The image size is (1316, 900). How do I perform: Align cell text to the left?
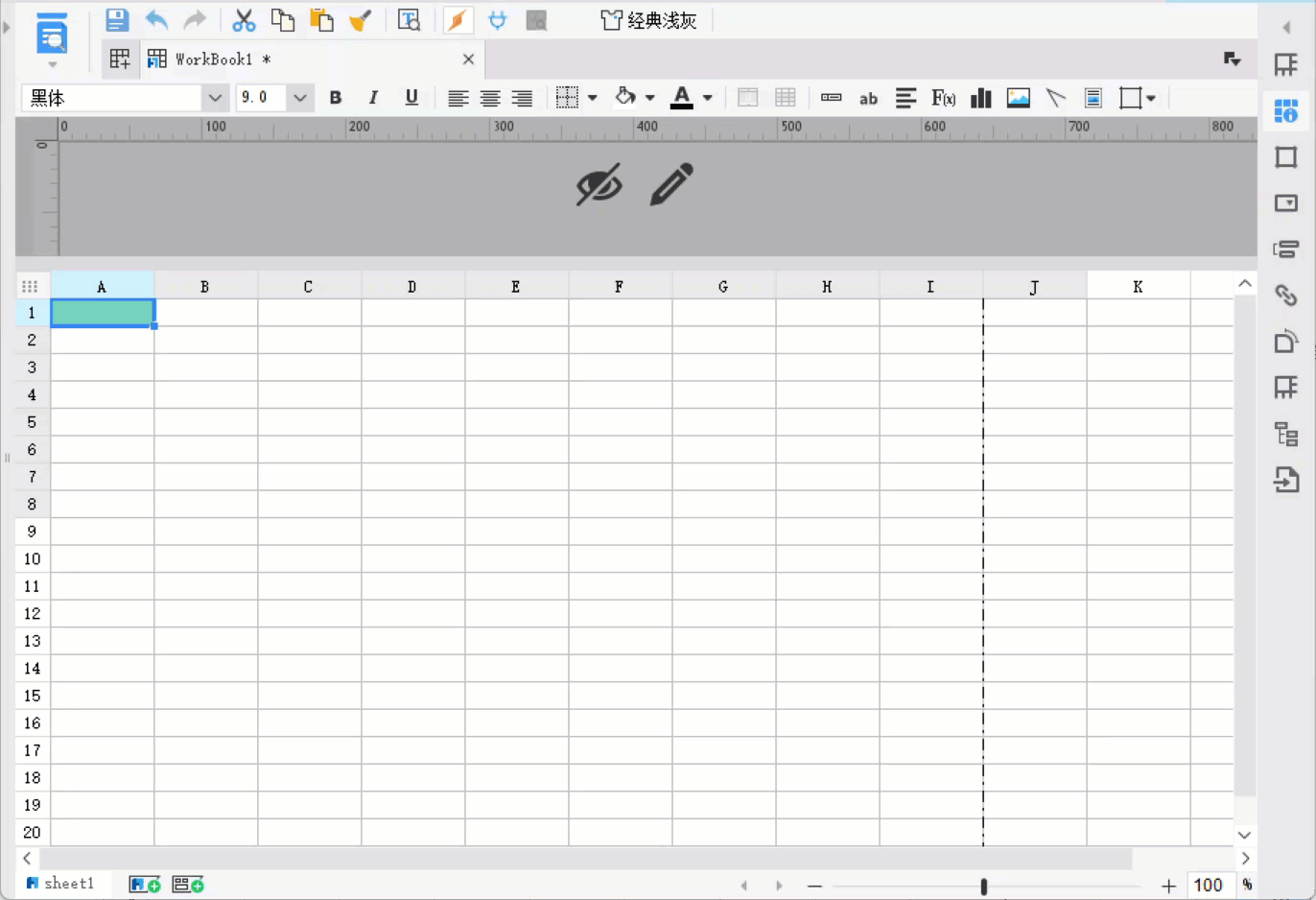tap(458, 98)
